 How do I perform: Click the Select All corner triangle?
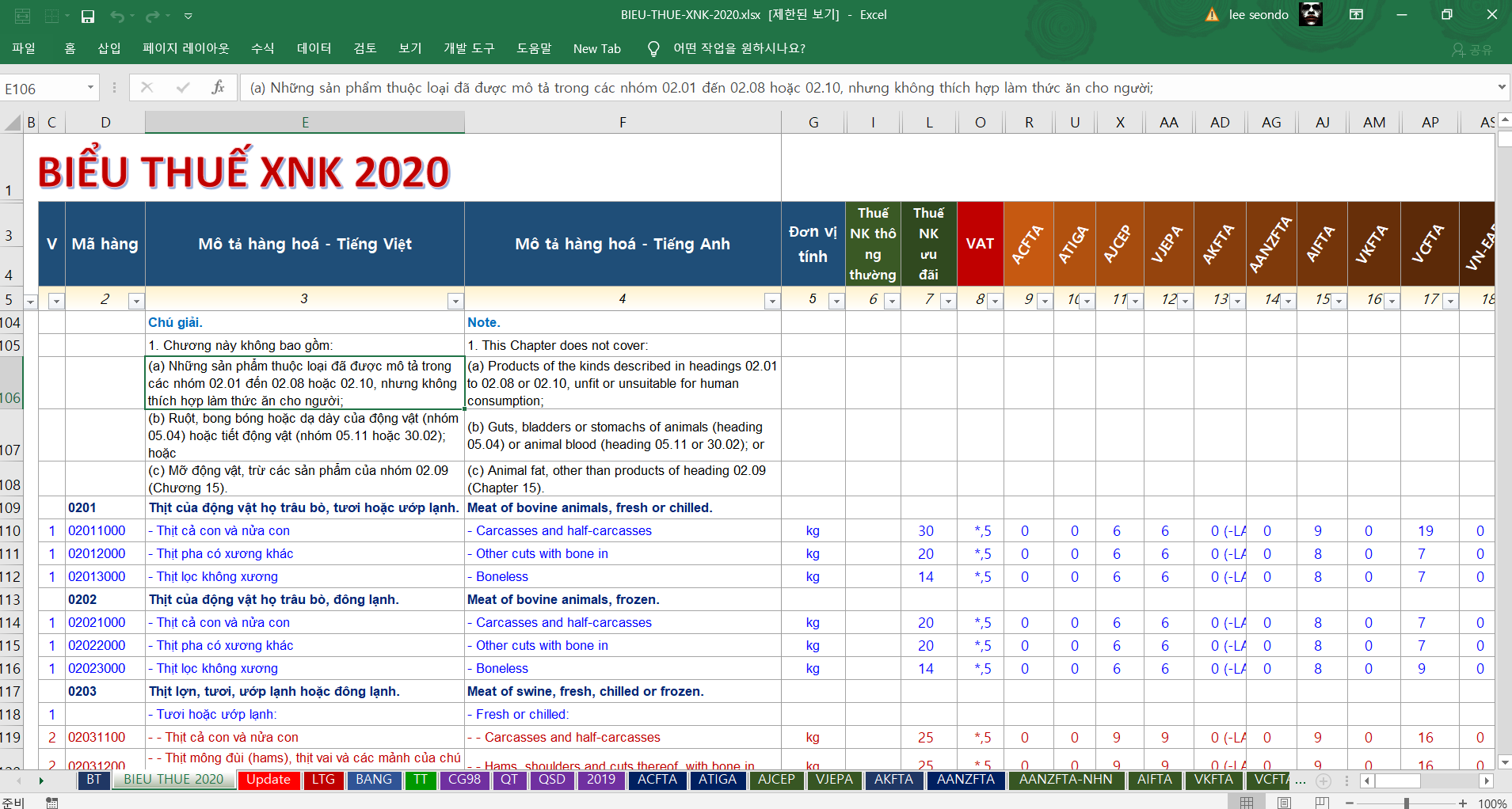pos(13,123)
